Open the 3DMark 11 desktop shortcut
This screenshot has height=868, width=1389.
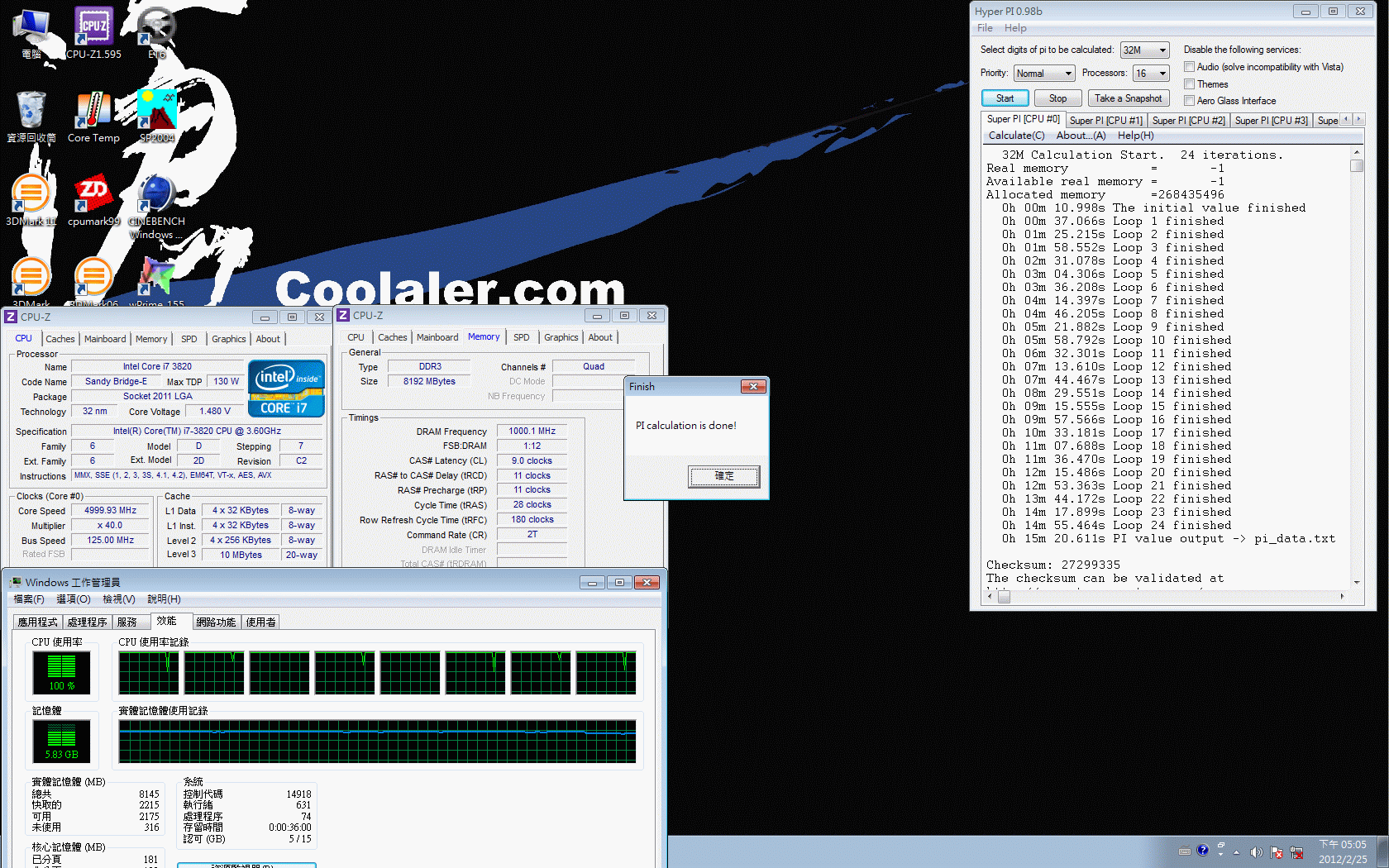coord(31,200)
